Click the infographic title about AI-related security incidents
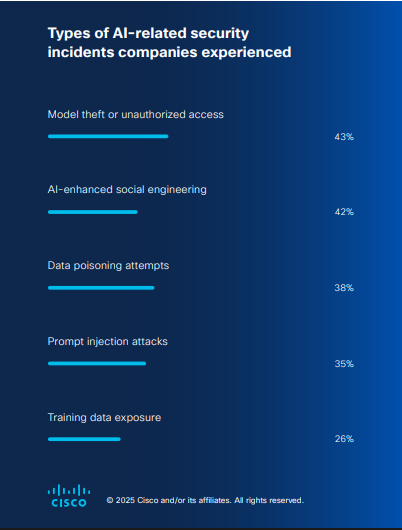 (x=169, y=43)
